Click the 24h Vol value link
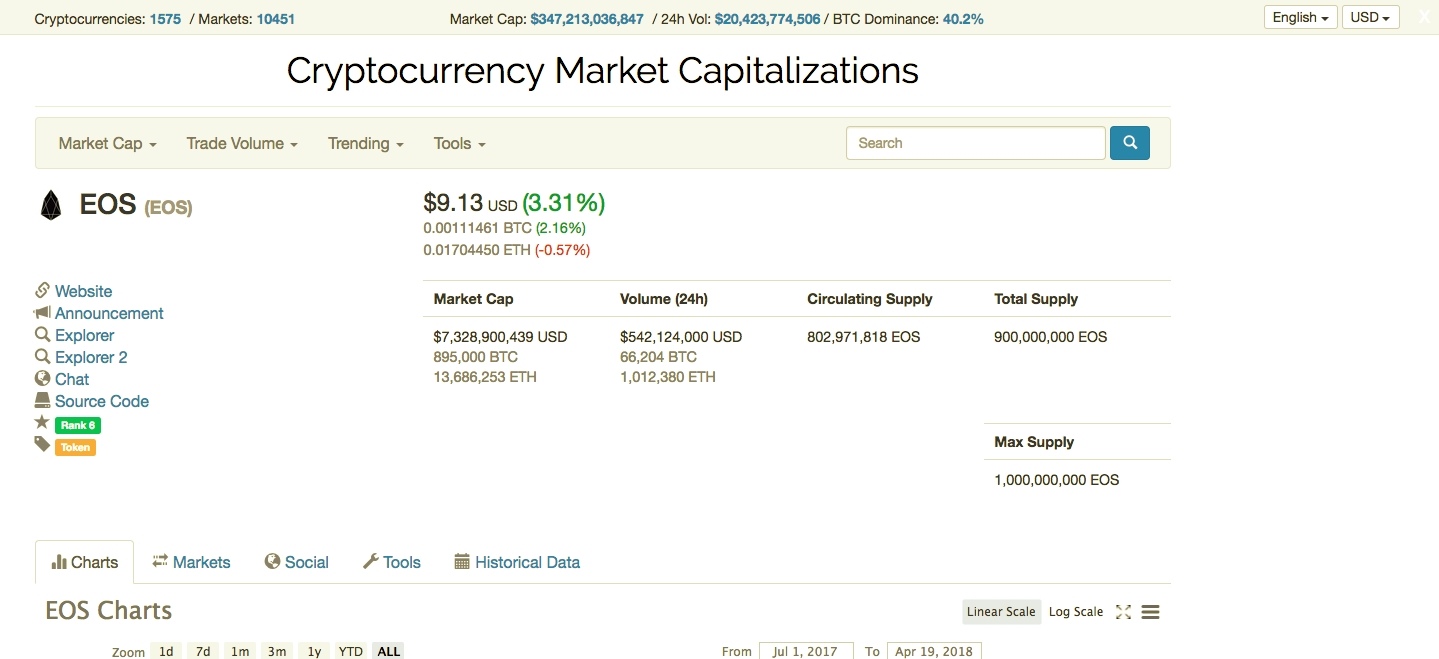The width and height of the screenshot is (1439, 659). (x=767, y=19)
